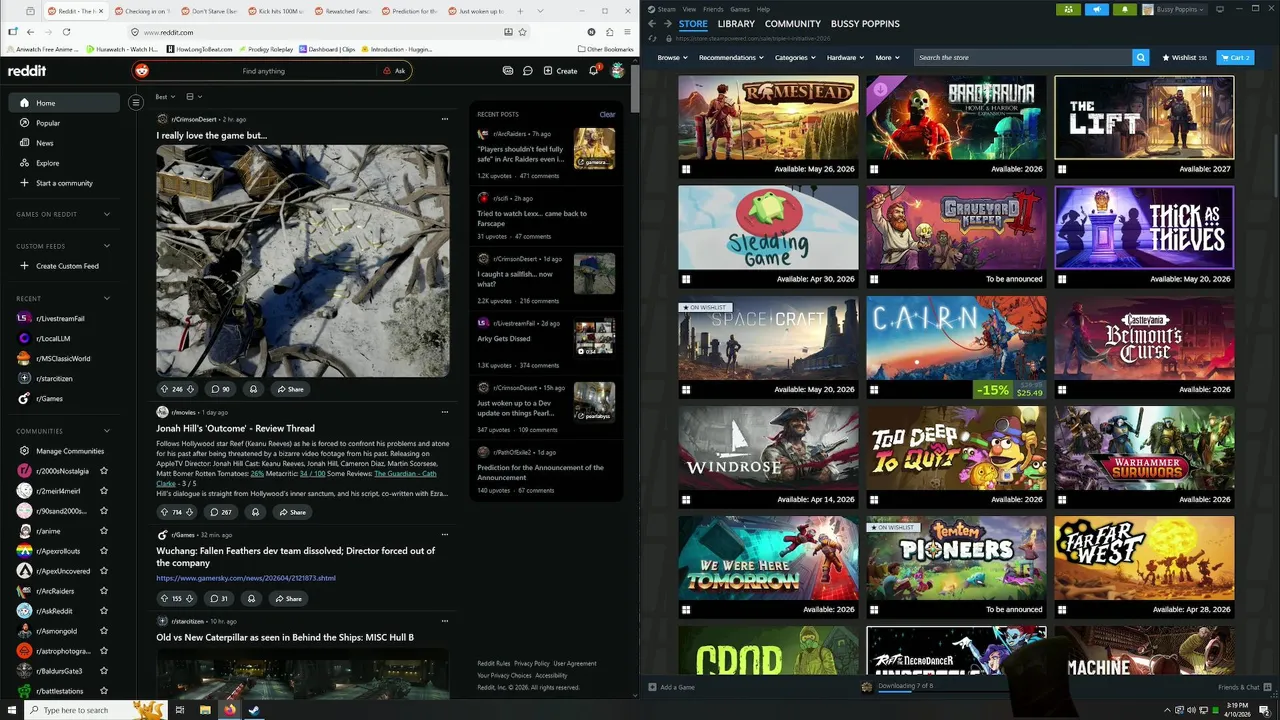Collapse the Communities section
Screen dimensions: 1280x720
[x=107, y=431]
